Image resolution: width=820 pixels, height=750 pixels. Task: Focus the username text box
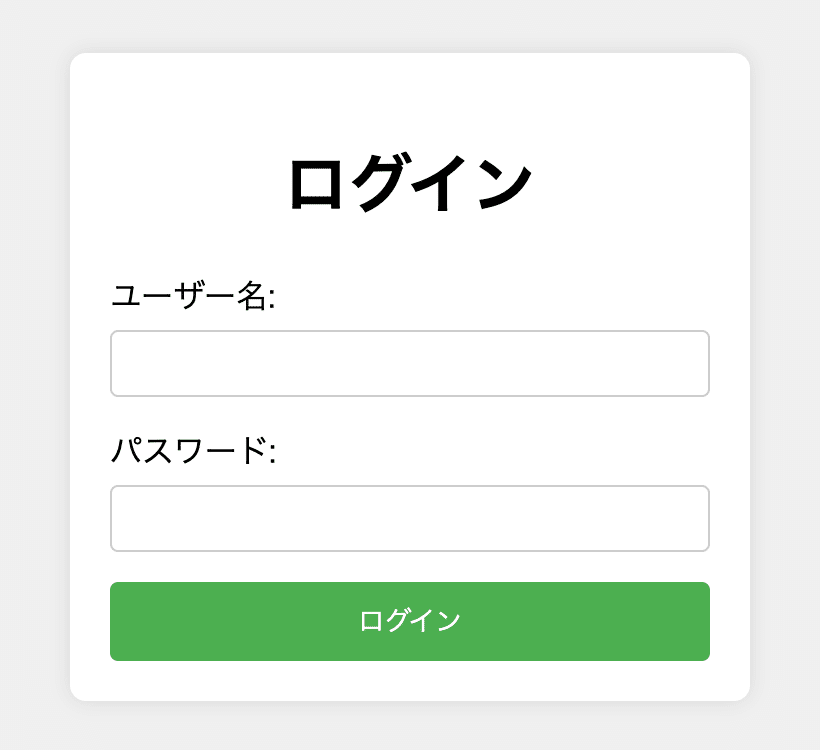(x=409, y=363)
